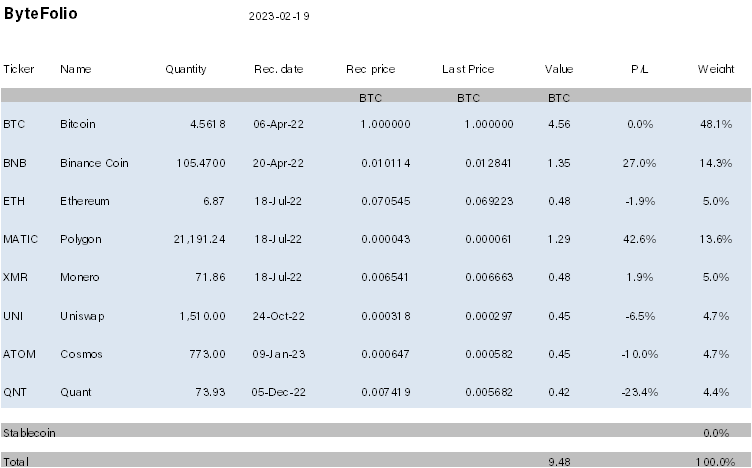Select quantity 105.4700
Screen dimensions: 752x468
(201, 163)
